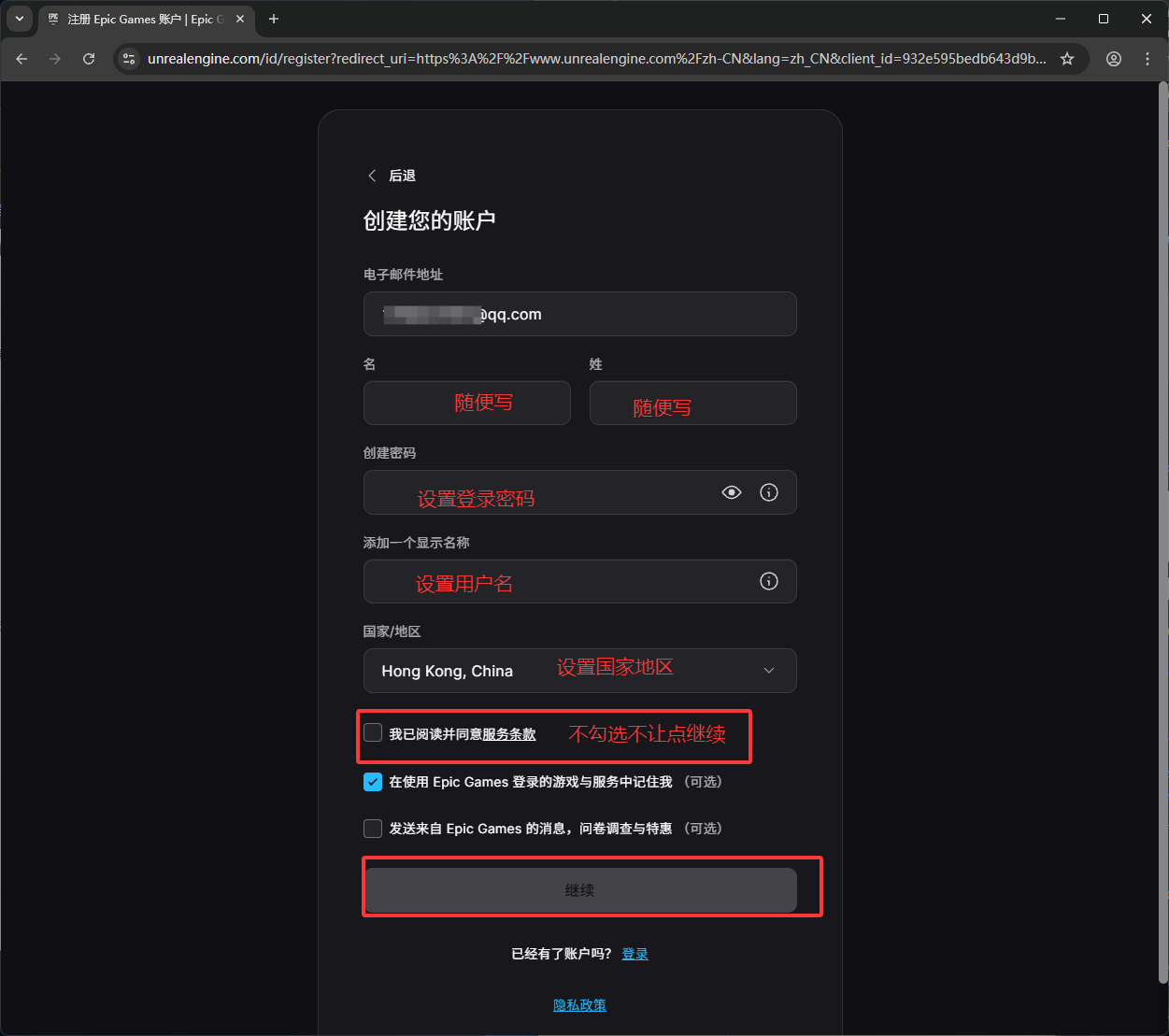Select the Epic Games registration page tab
The height and width of the screenshot is (1036, 1169).
[140, 19]
